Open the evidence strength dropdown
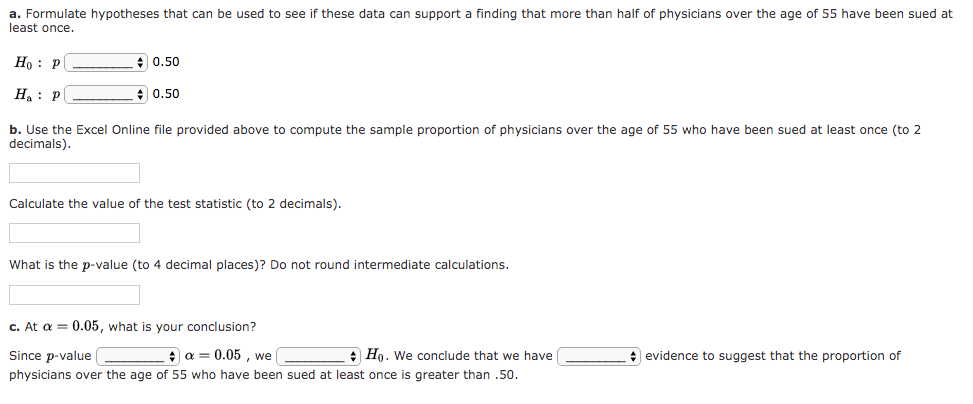Screen dimensions: 973x404 coord(598,356)
